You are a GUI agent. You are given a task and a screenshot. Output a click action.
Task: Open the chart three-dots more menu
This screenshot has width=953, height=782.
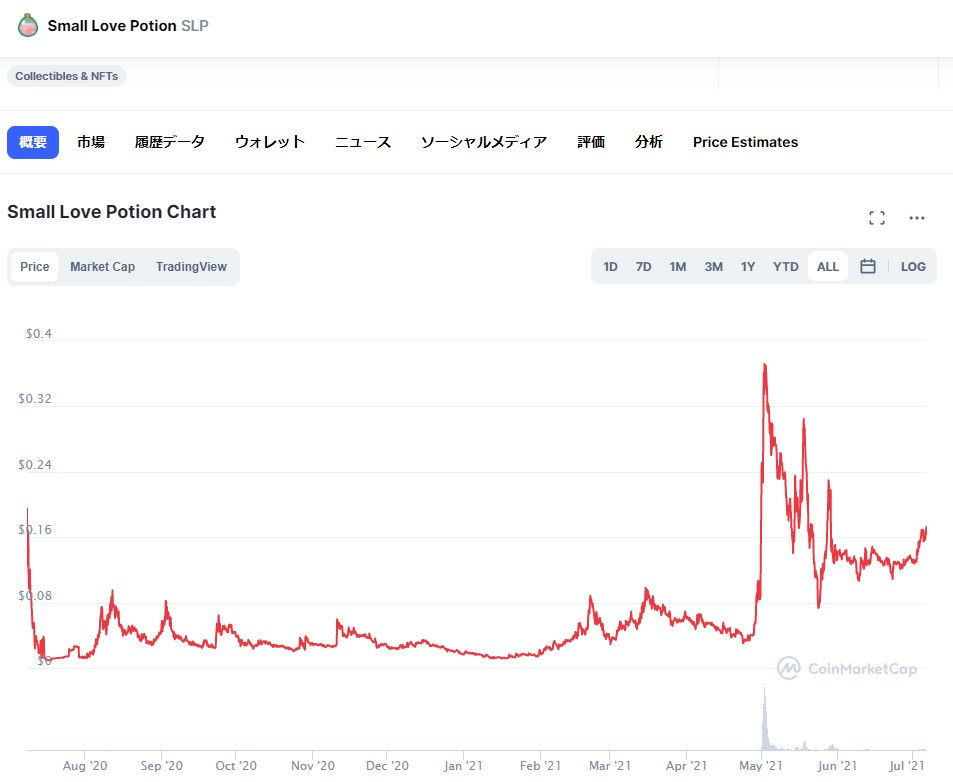tap(917, 218)
